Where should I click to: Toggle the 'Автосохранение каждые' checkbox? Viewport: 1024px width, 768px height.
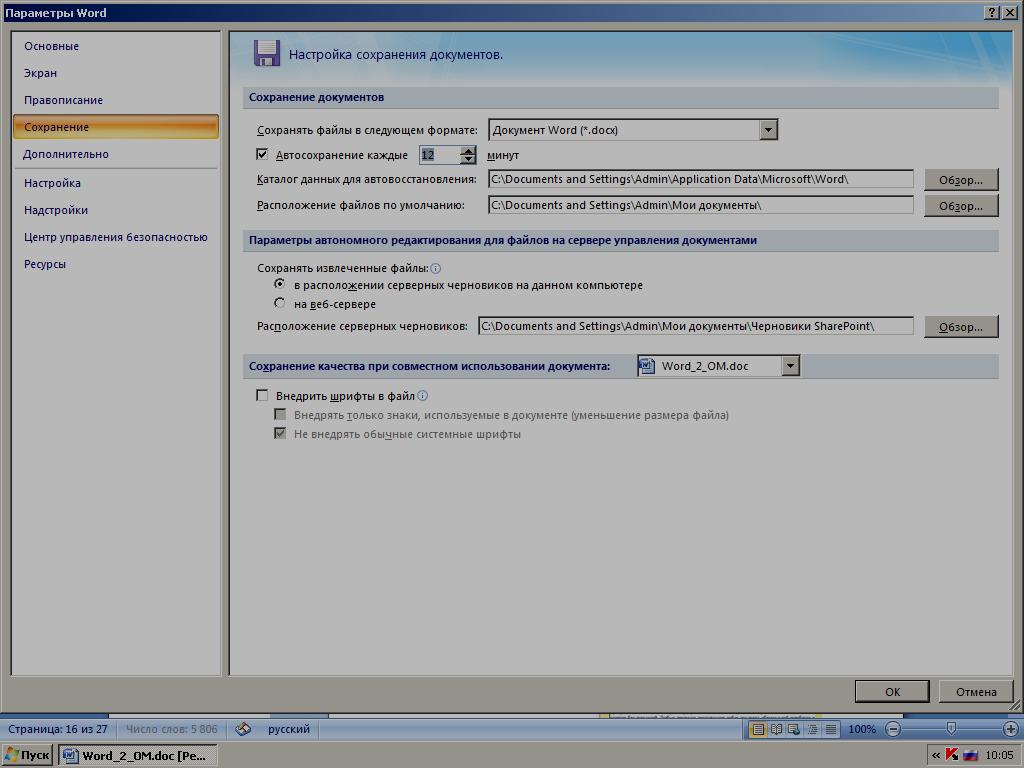262,154
